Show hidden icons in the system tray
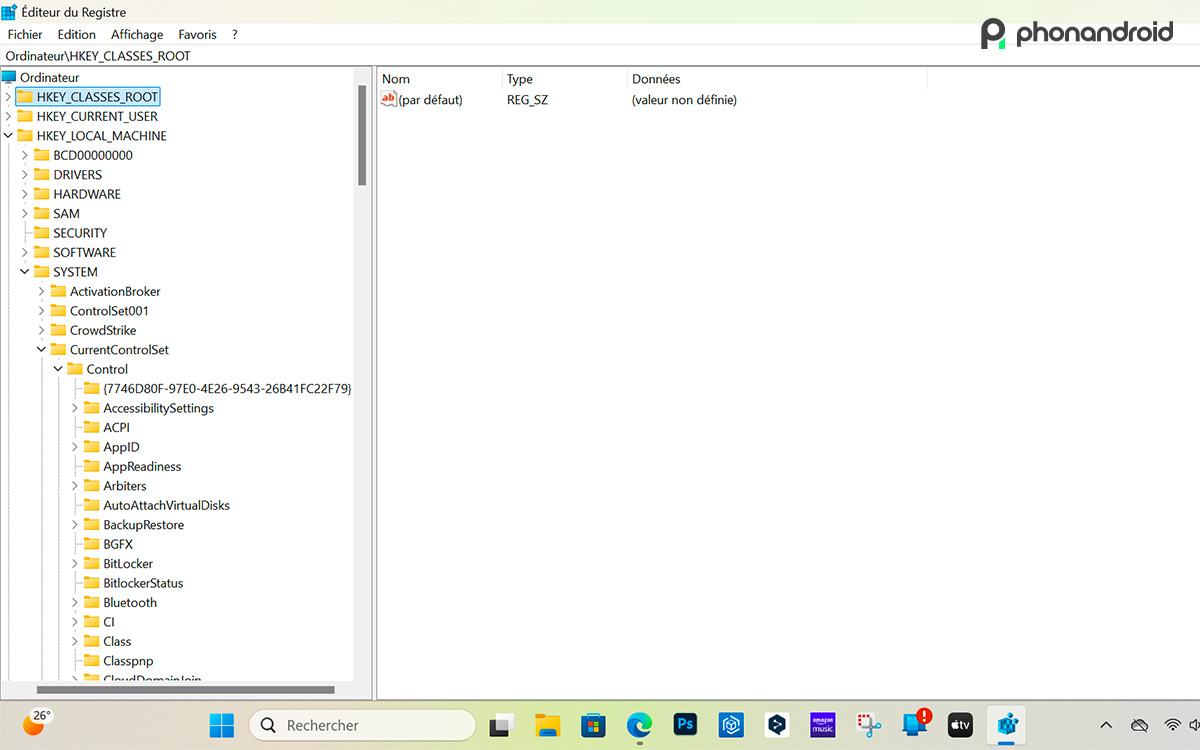 click(x=1105, y=724)
